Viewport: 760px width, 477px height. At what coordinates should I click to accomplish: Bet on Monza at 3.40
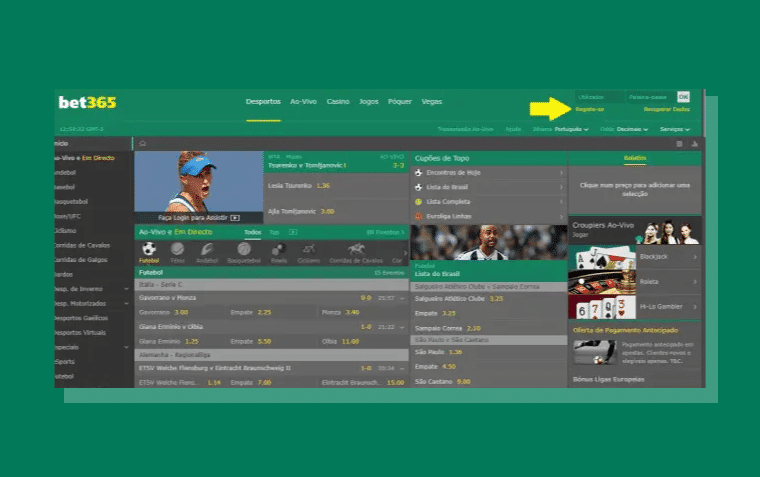(x=362, y=313)
